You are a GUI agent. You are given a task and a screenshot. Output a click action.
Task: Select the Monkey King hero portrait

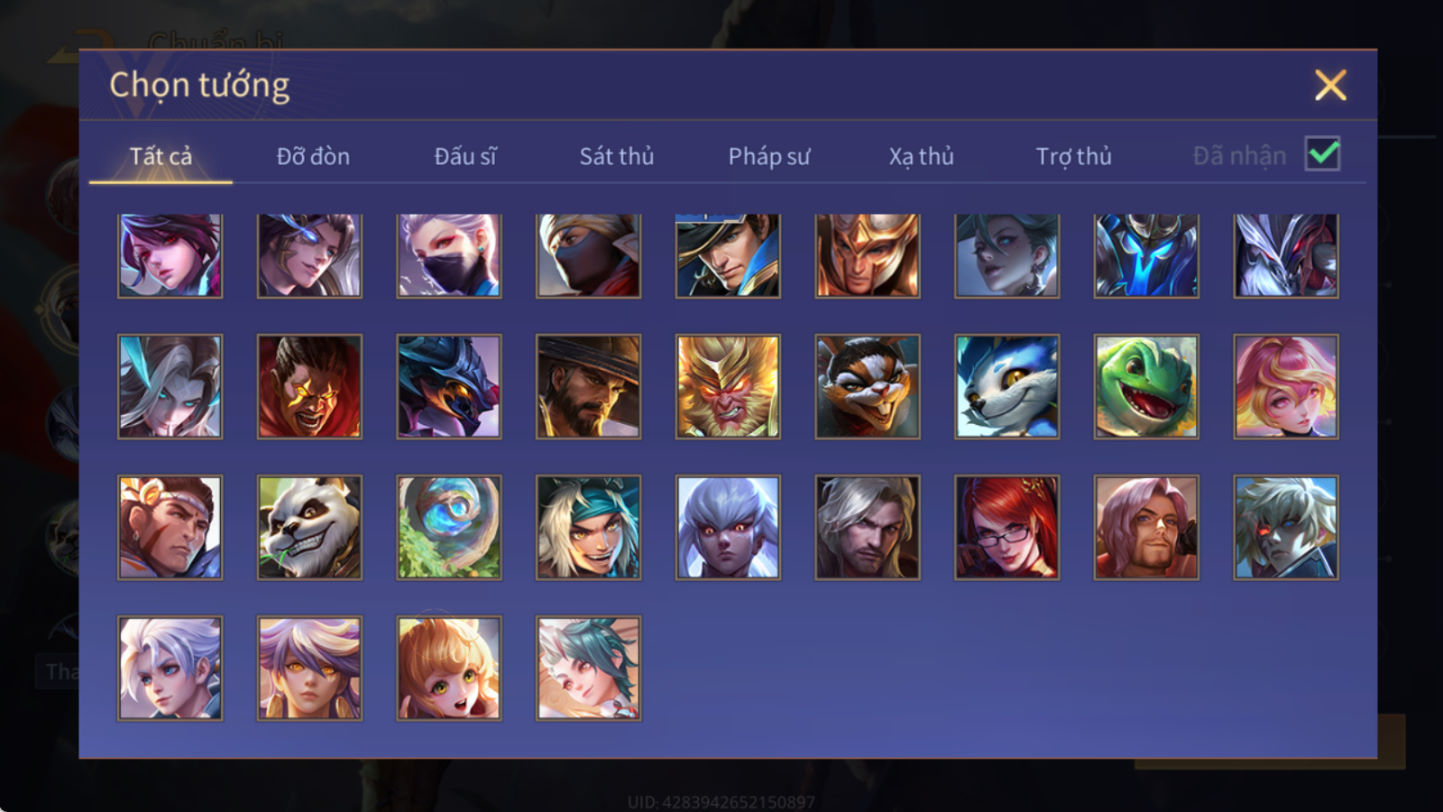click(x=728, y=387)
